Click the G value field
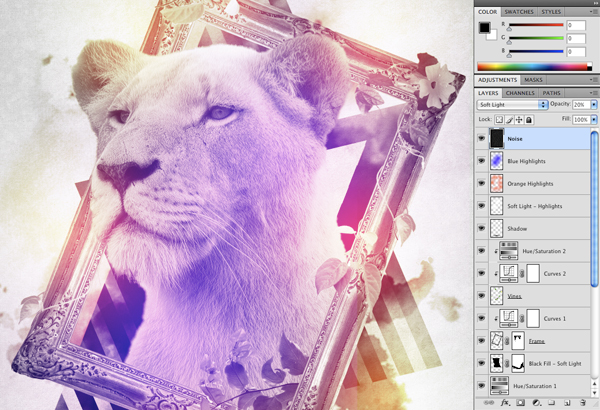 pos(576,38)
